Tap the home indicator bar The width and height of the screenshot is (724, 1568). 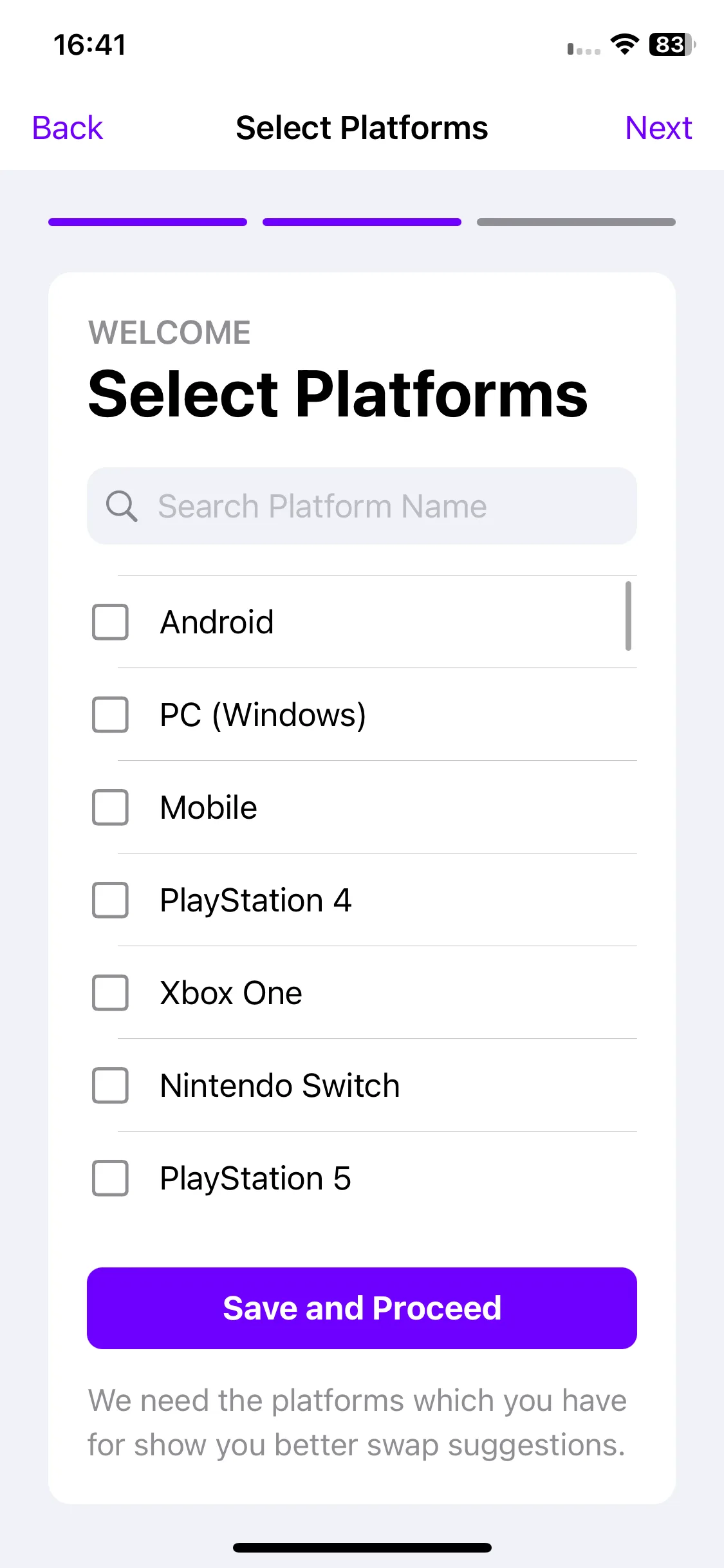pyautogui.click(x=362, y=1547)
